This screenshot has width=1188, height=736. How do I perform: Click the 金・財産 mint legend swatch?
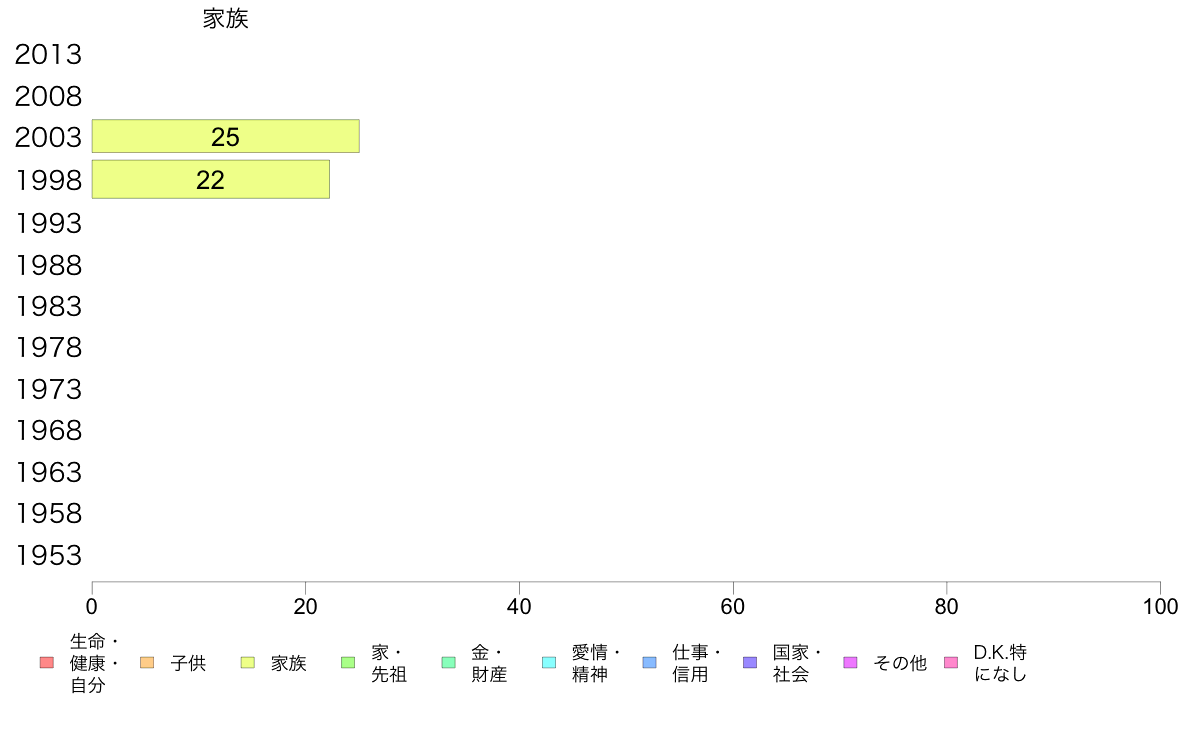click(449, 663)
